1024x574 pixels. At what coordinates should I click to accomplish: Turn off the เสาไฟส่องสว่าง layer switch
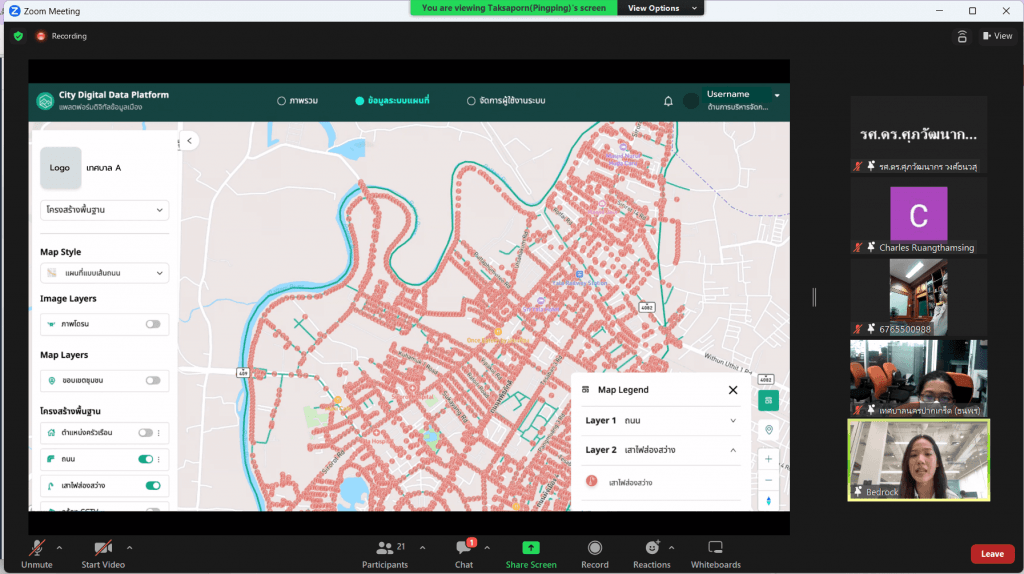(x=153, y=485)
